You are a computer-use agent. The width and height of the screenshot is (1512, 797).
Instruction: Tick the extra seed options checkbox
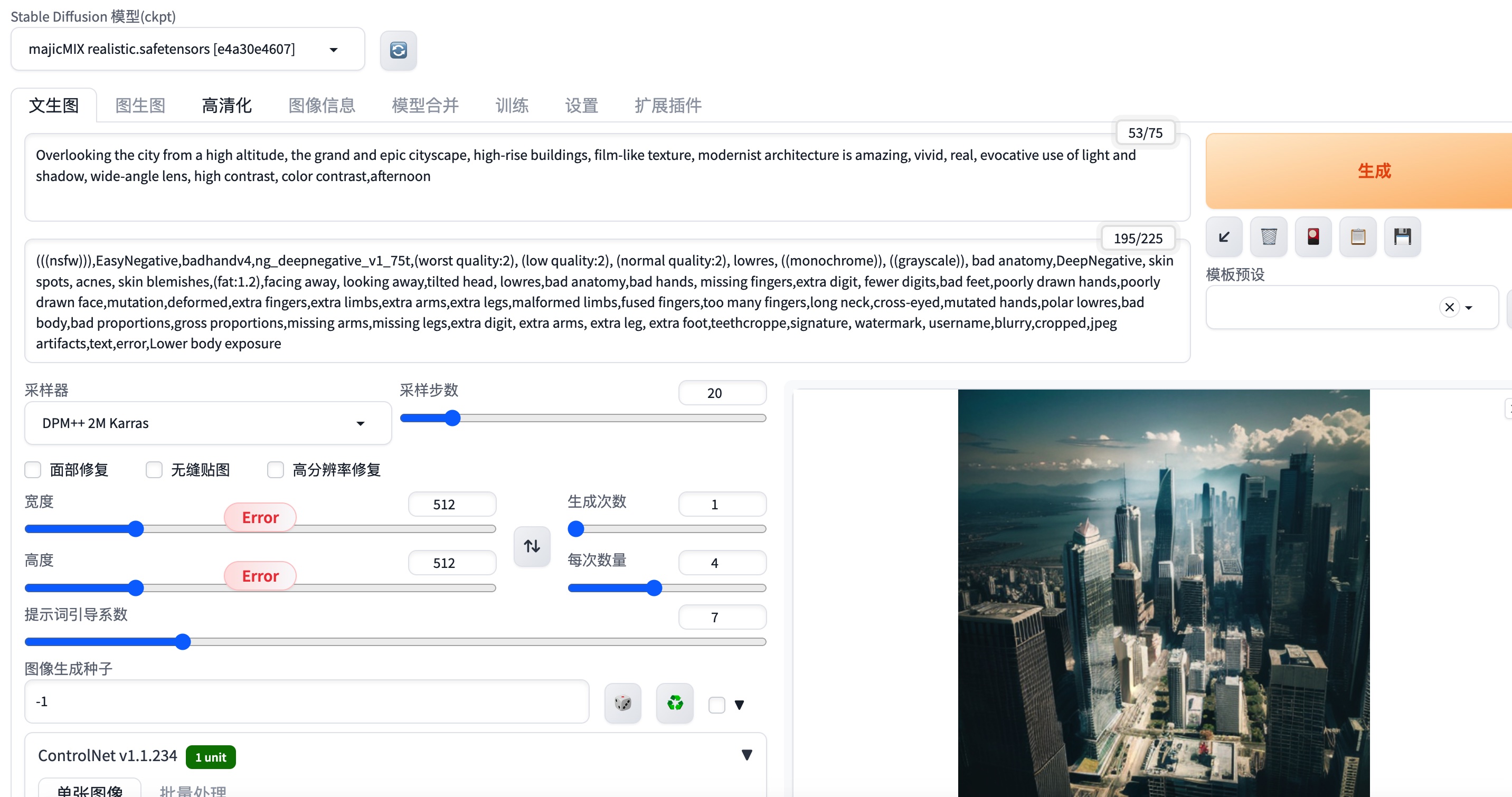tap(717, 705)
